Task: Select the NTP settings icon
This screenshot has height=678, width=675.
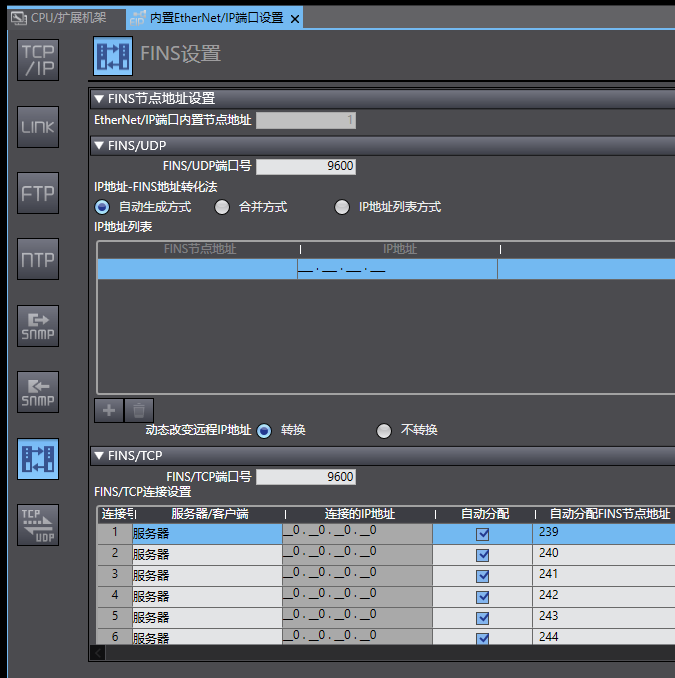Action: 39,259
